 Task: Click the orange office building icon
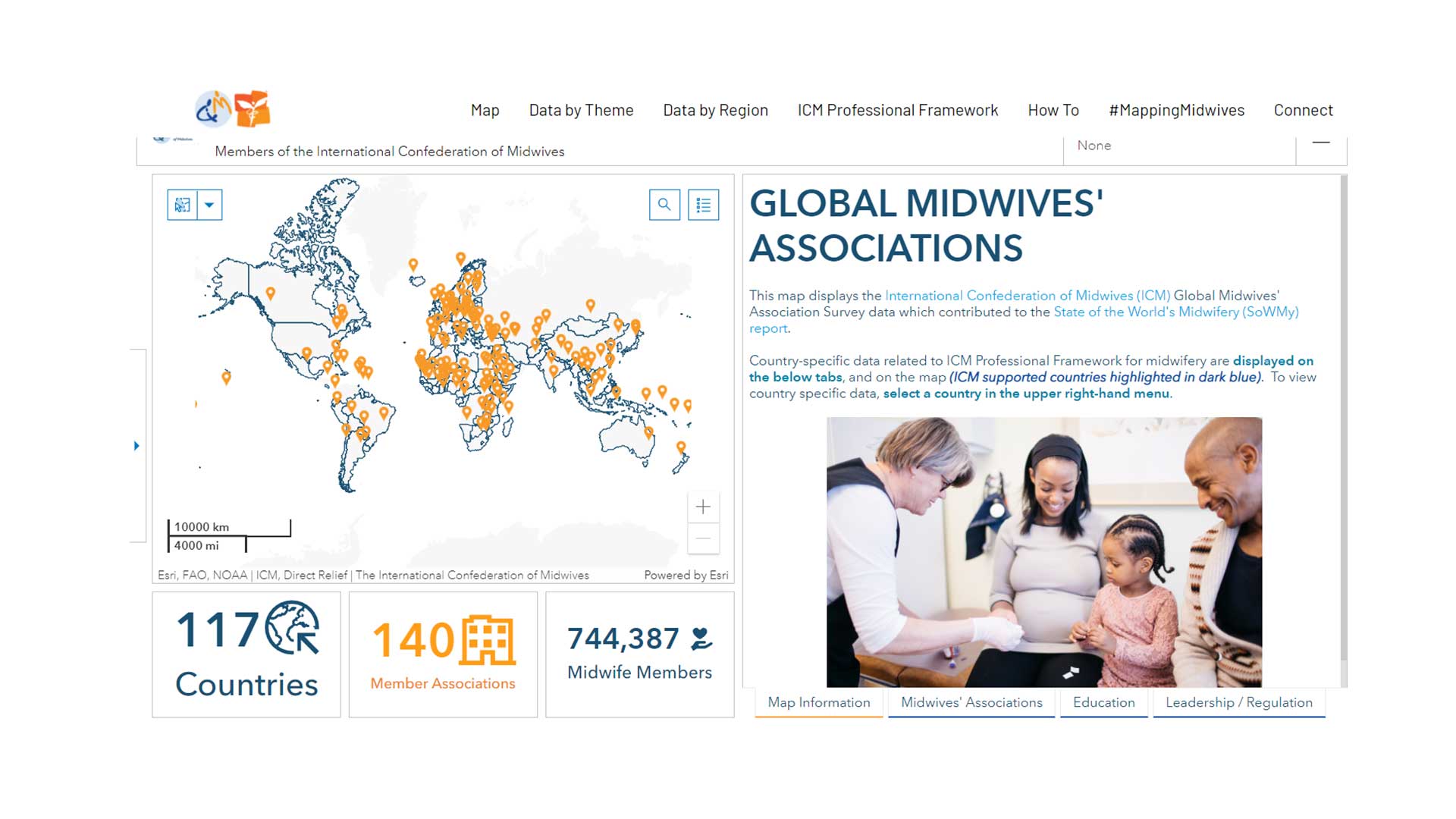488,640
